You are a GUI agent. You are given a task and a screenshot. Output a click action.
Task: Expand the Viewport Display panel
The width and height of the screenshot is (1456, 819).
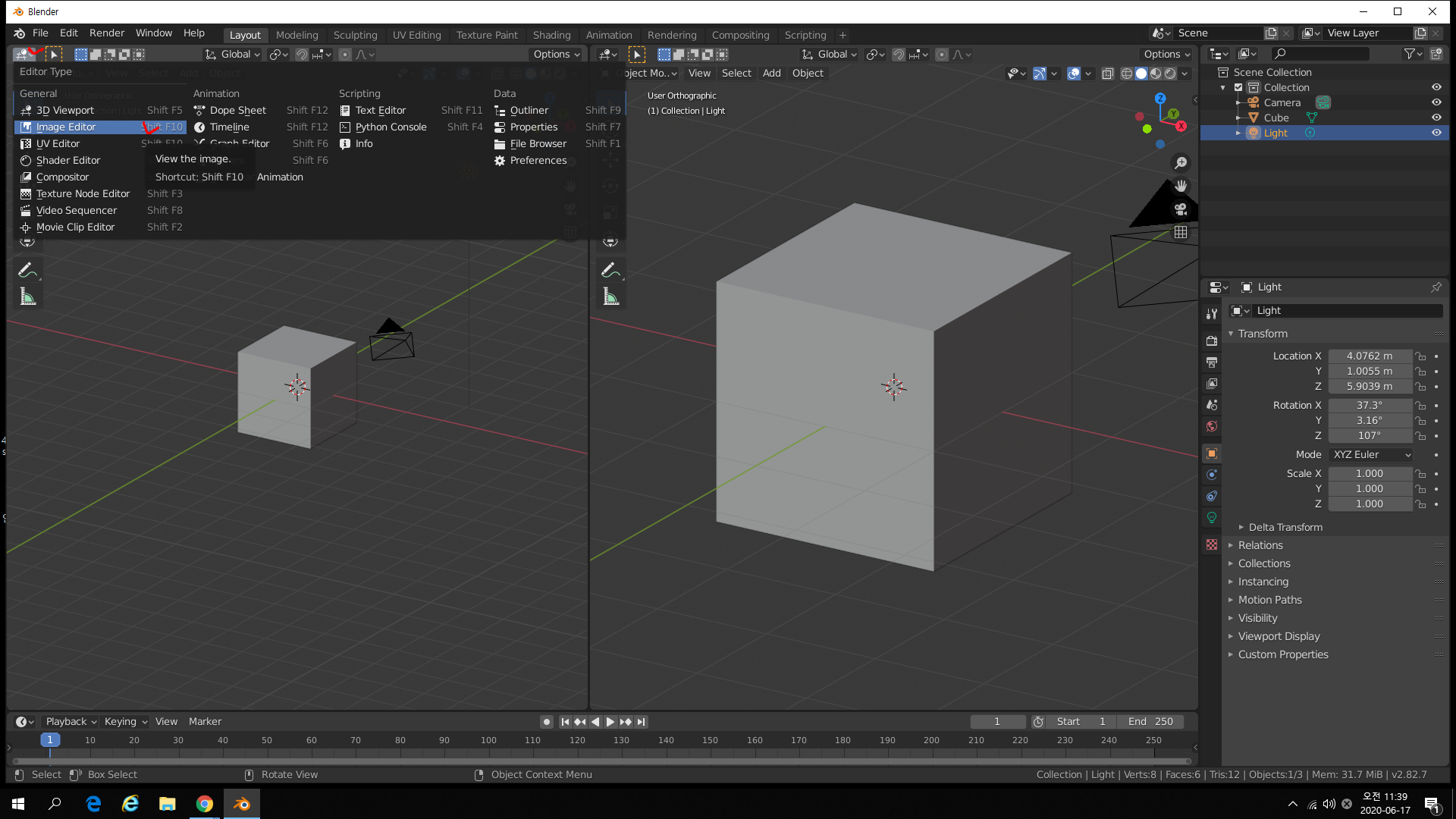(1279, 636)
